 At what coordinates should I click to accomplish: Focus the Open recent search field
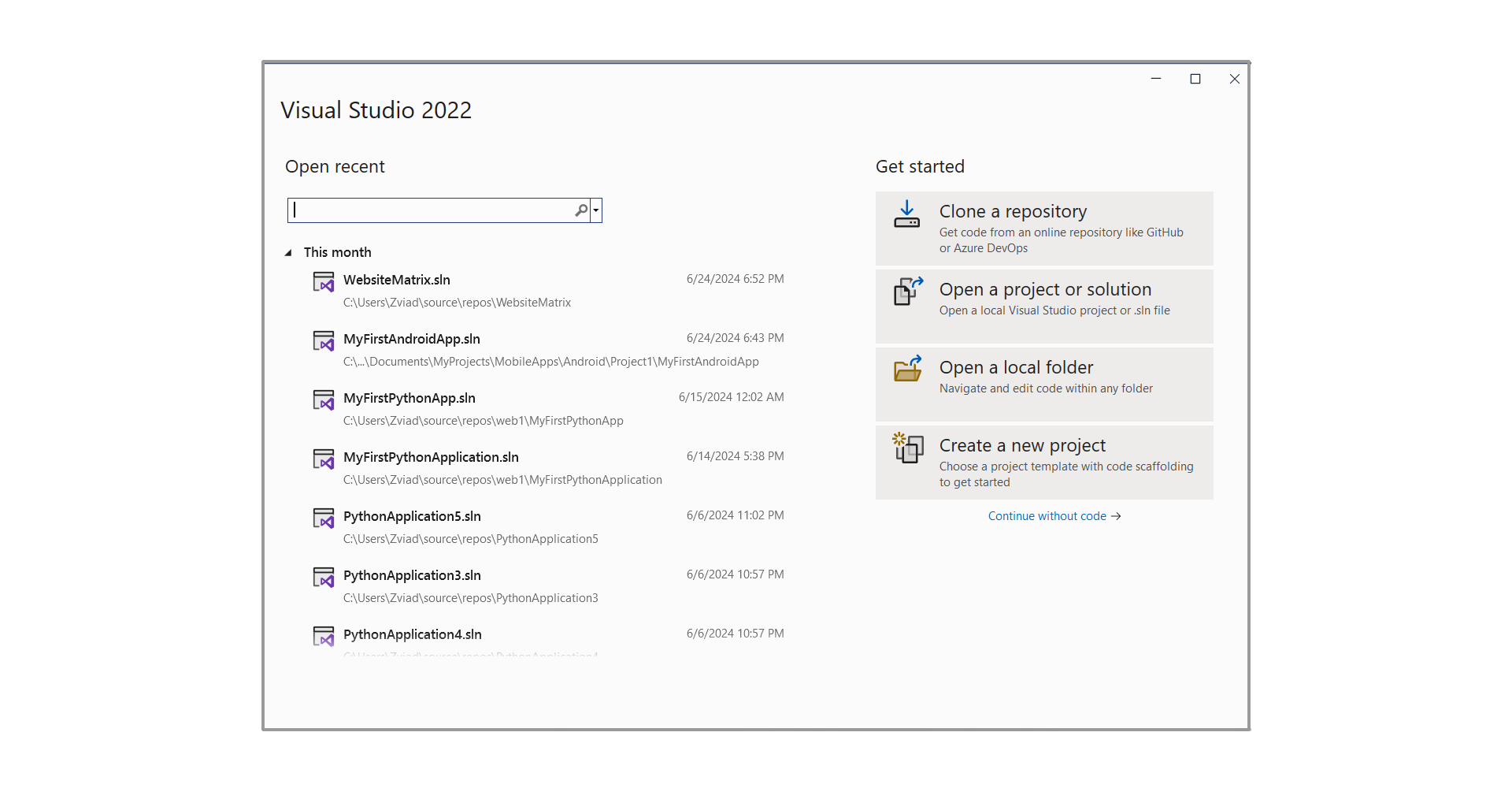(x=432, y=210)
